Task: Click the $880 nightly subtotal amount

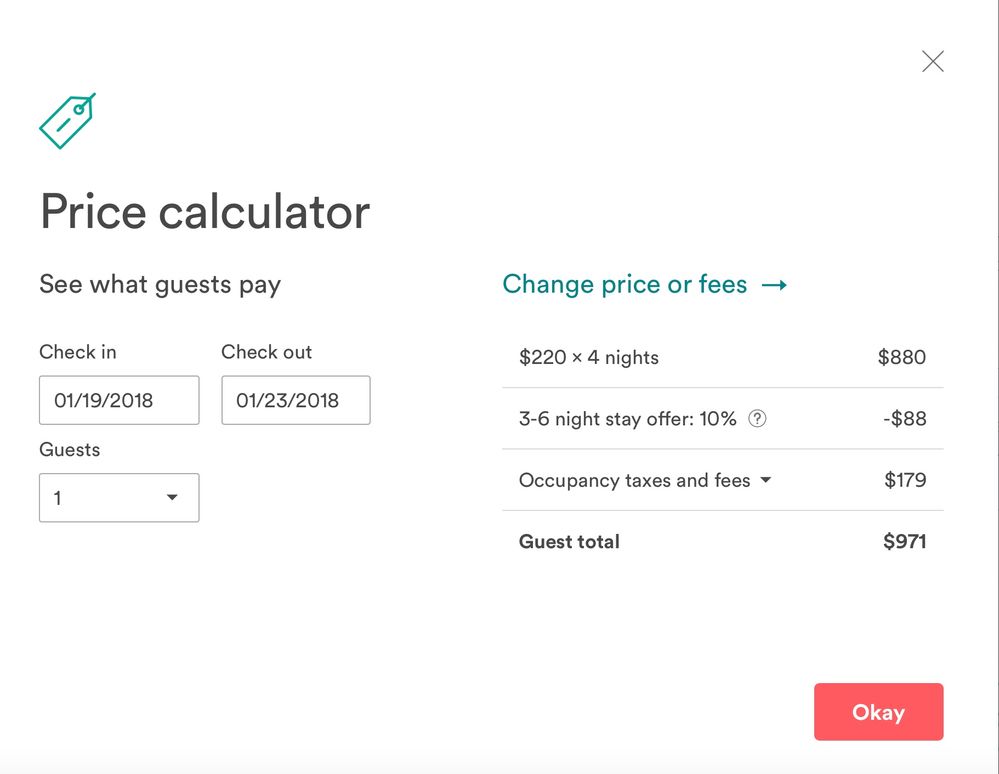Action: (901, 357)
